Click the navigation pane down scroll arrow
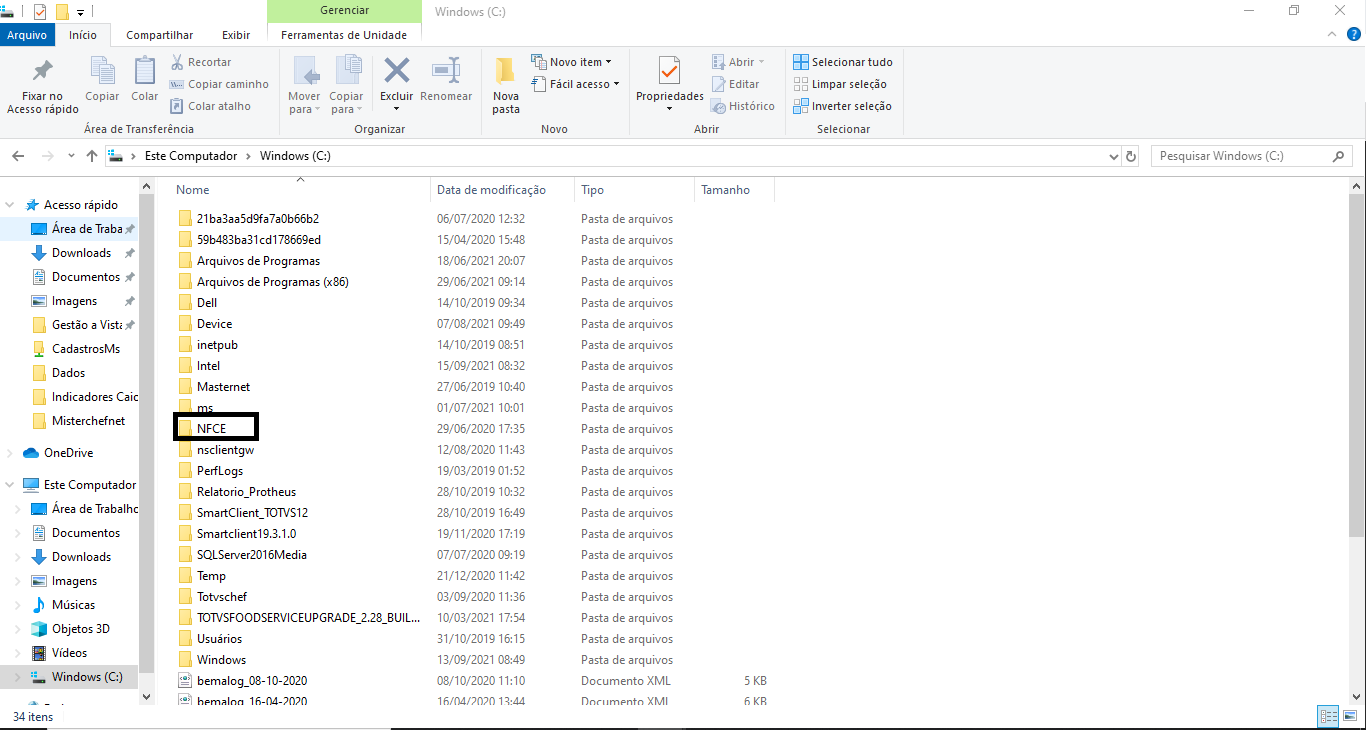 pos(146,697)
